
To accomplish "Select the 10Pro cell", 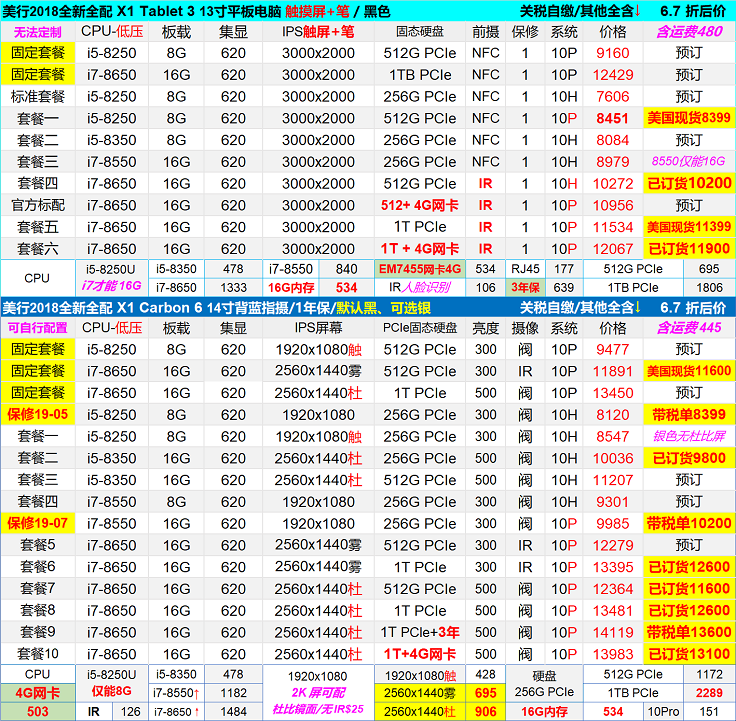I will pyautogui.click(x=663, y=712).
